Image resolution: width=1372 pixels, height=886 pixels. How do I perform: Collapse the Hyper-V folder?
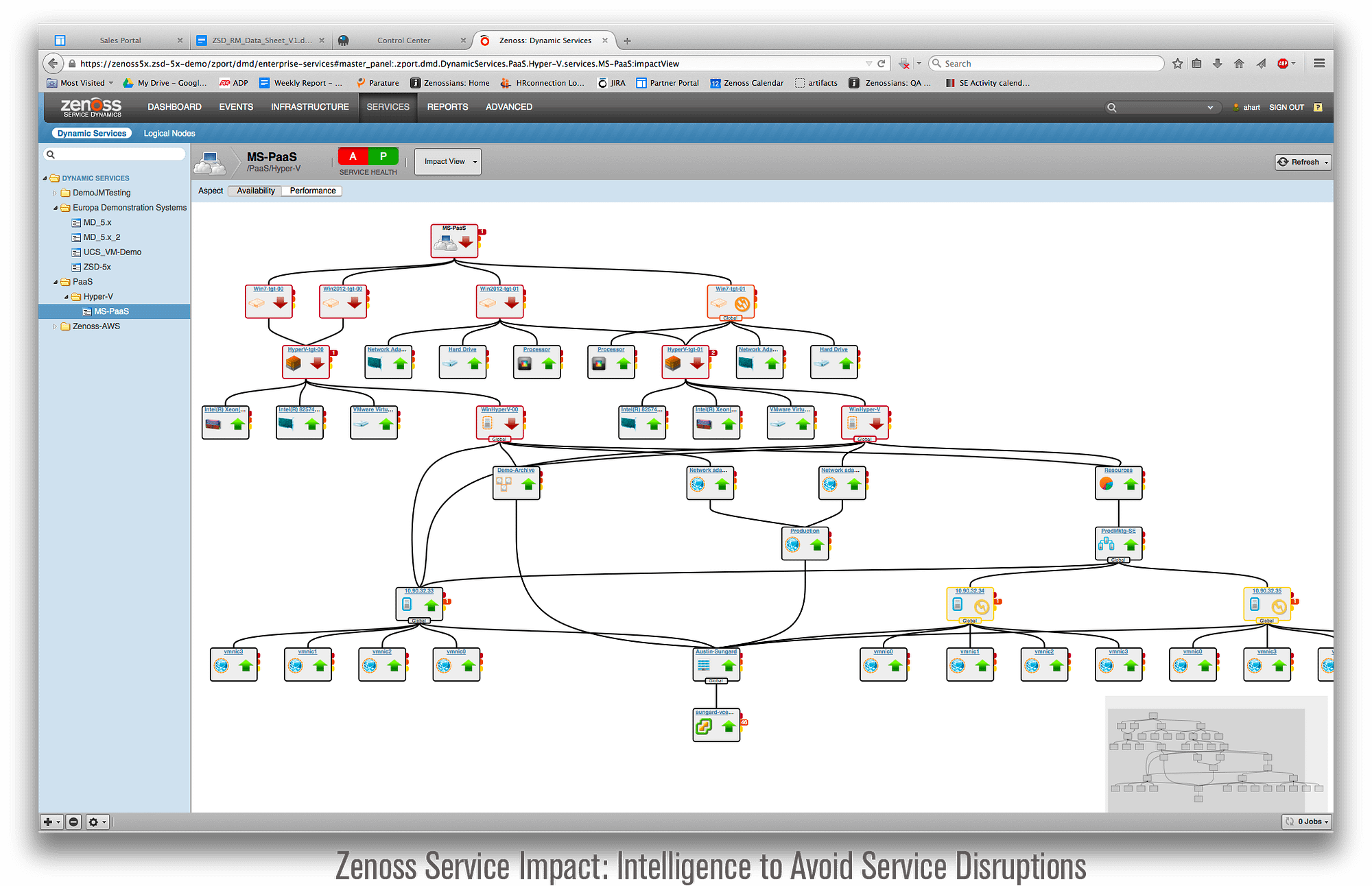coord(67,297)
